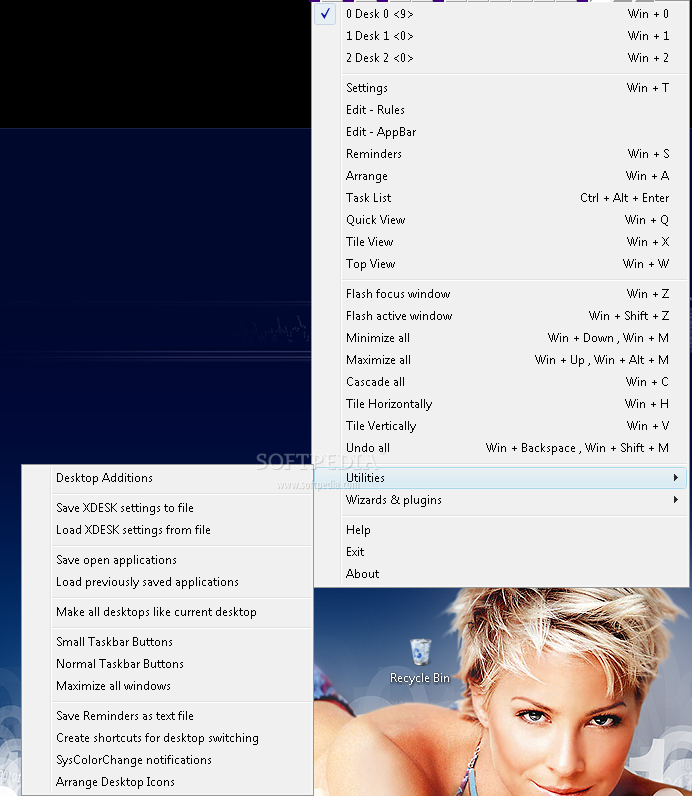Choose Edit - AppBar
The image size is (692, 796).
click(500, 132)
